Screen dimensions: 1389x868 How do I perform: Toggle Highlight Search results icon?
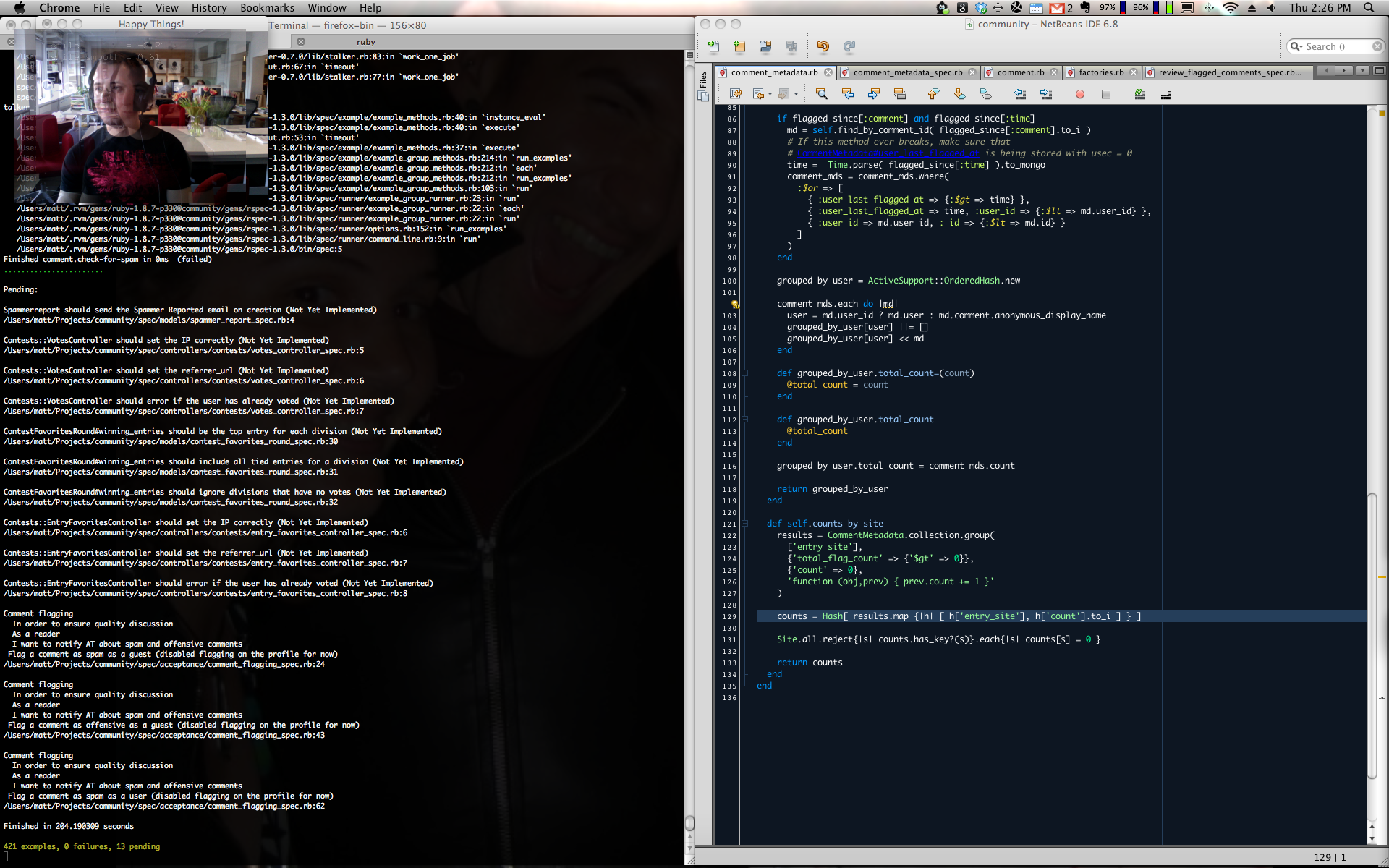pyautogui.click(x=899, y=94)
